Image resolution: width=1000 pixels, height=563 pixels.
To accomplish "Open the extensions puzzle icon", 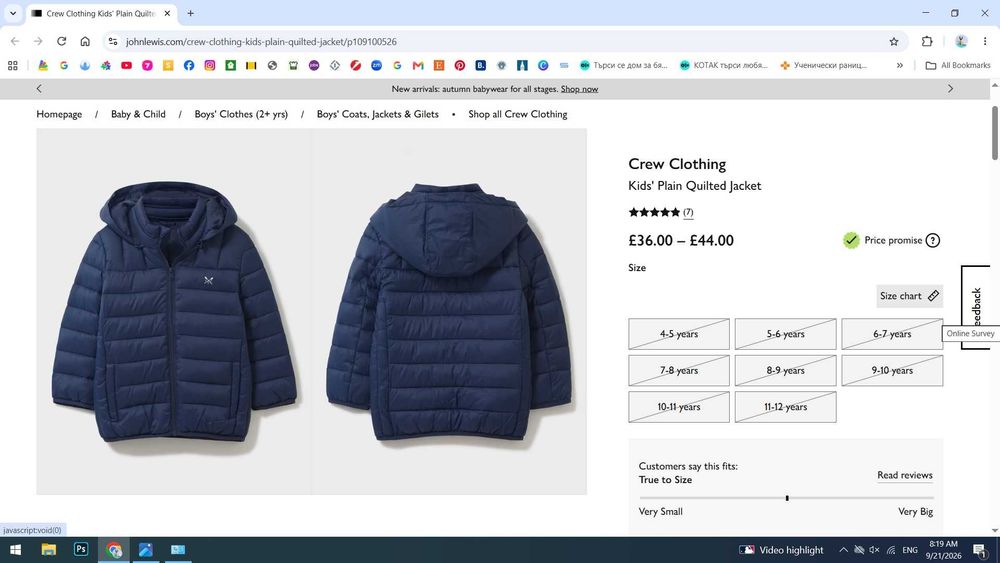I will pyautogui.click(x=927, y=41).
